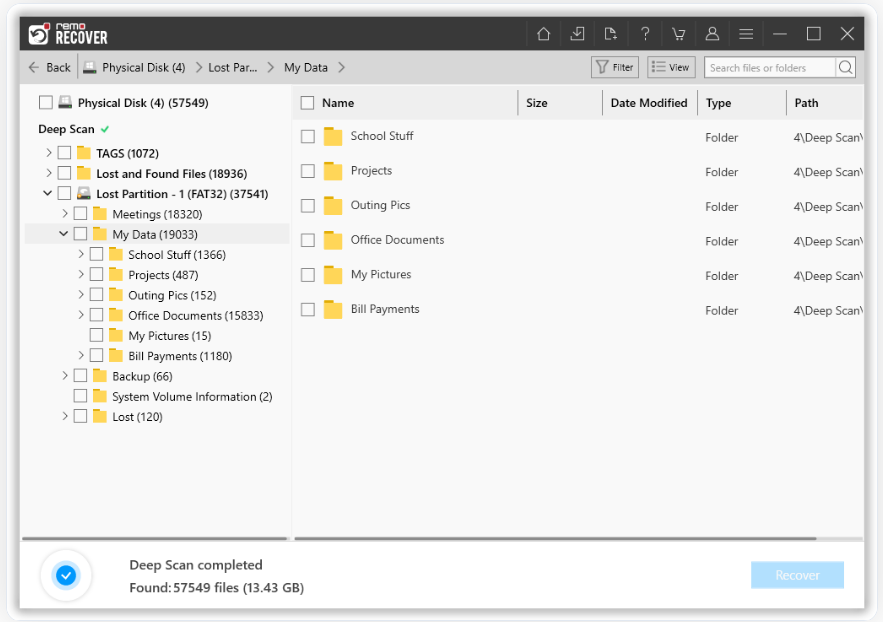Image resolution: width=883 pixels, height=622 pixels.
Task: Click the save recovery session icon
Action: (x=577, y=33)
